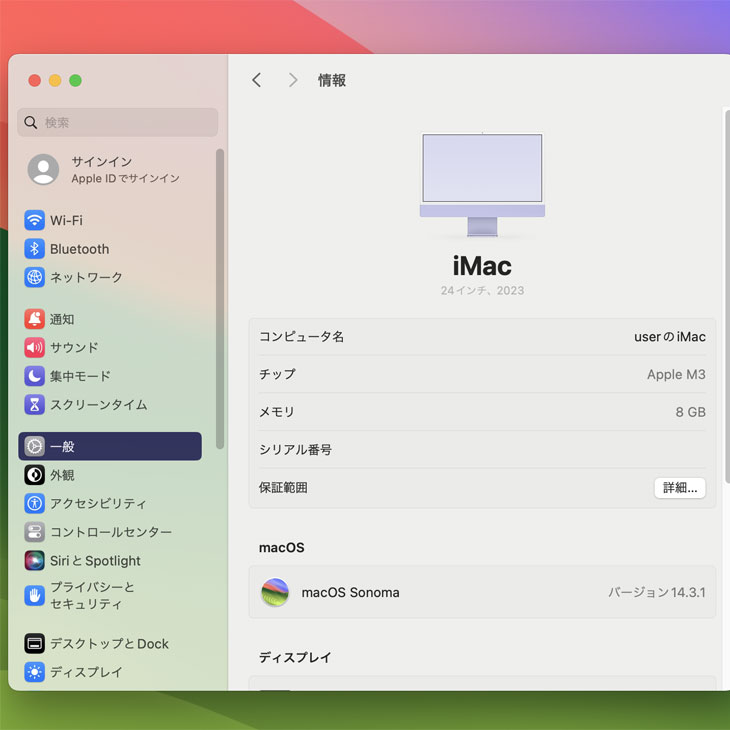730x730 pixels.
Task: Click the search magnifier icon
Action: (31, 122)
